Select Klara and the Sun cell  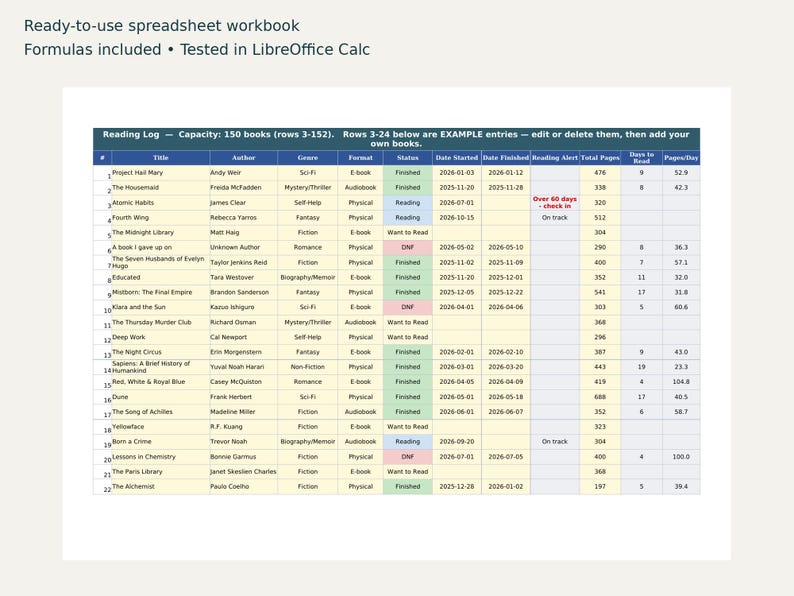pyautogui.click(x=161, y=307)
